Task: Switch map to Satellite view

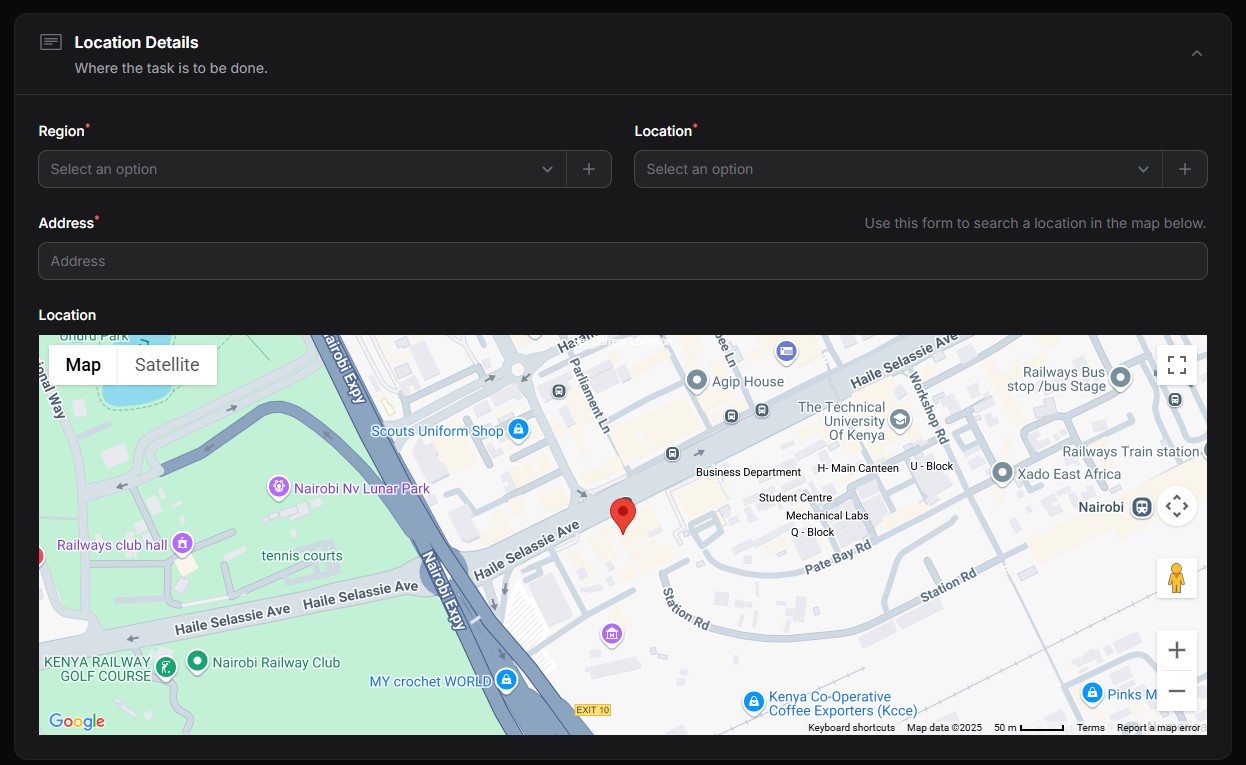Action: pyautogui.click(x=167, y=365)
